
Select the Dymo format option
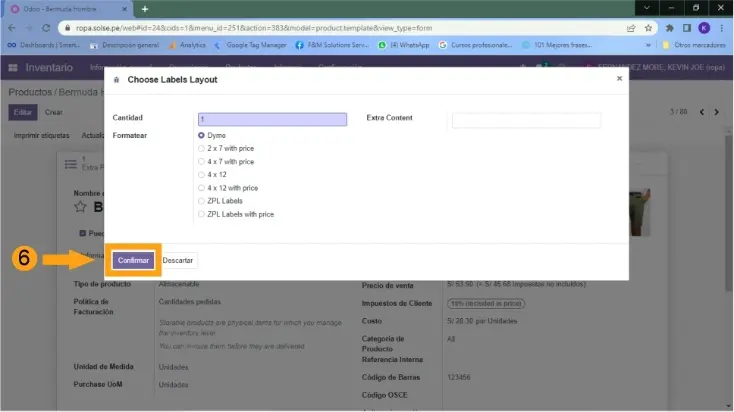(202, 135)
